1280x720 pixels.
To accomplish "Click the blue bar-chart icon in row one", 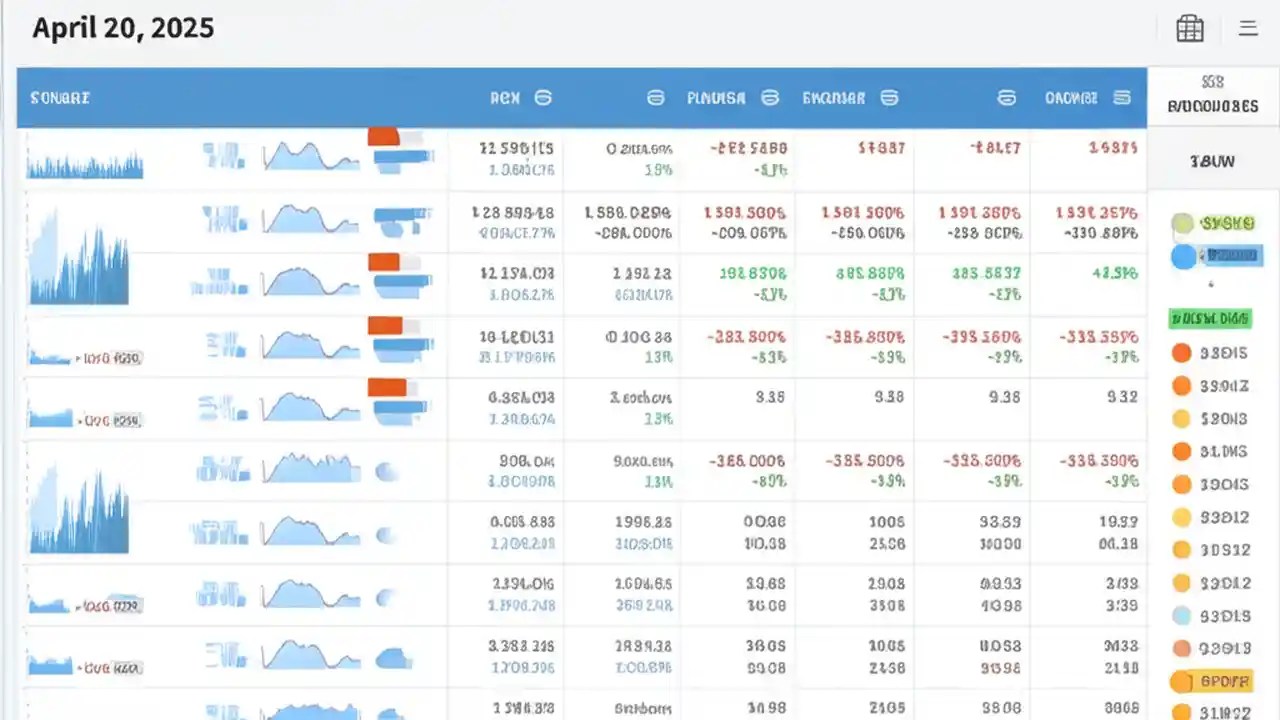I will pos(400,158).
